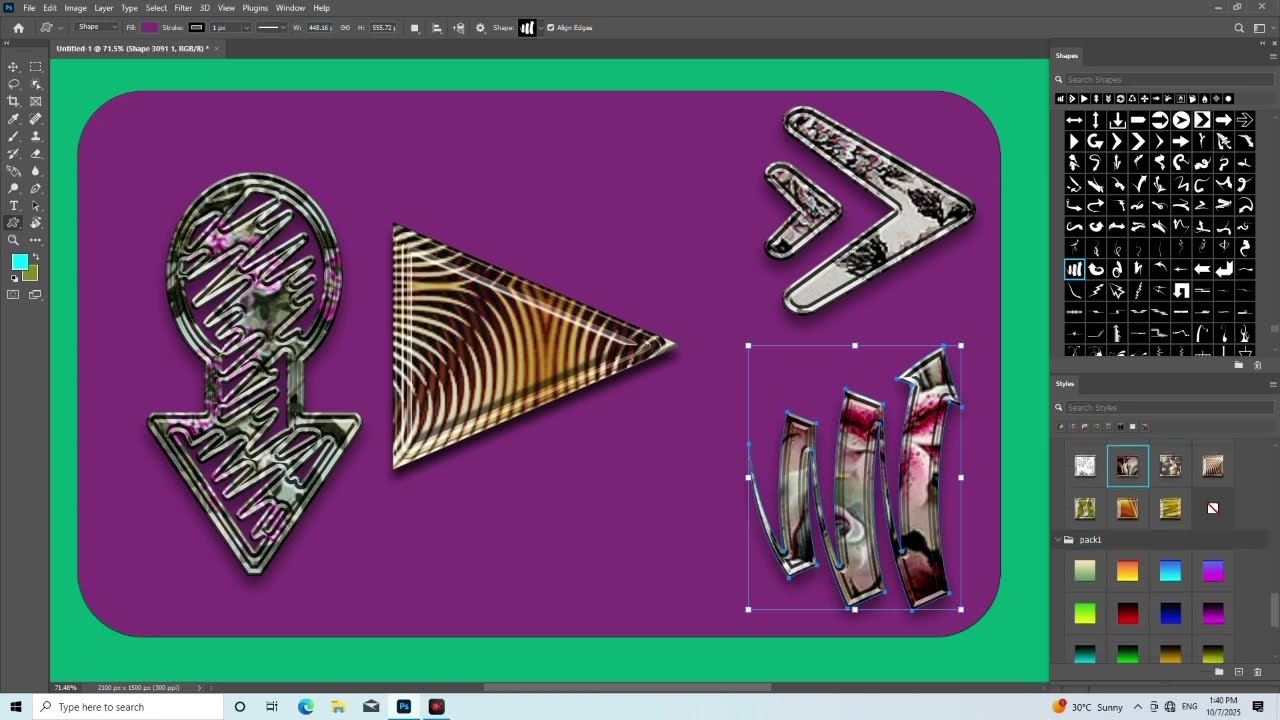Open the File menu

coord(29,8)
